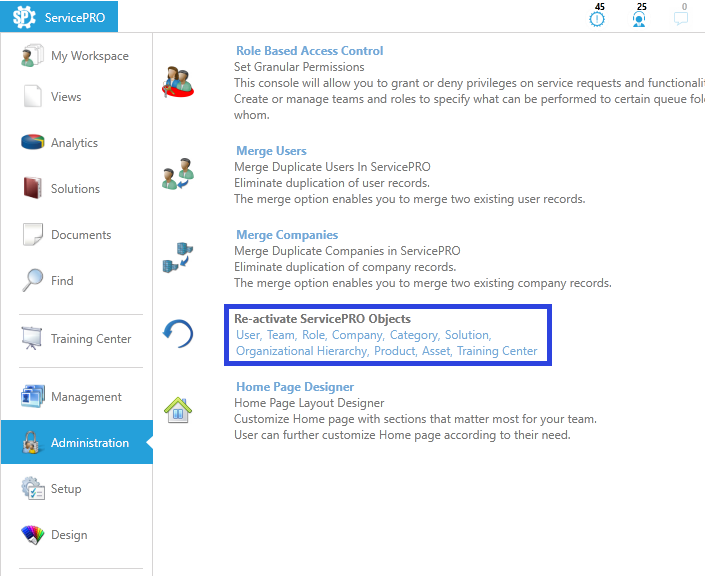Re-activate Team objects link

pos(281,335)
